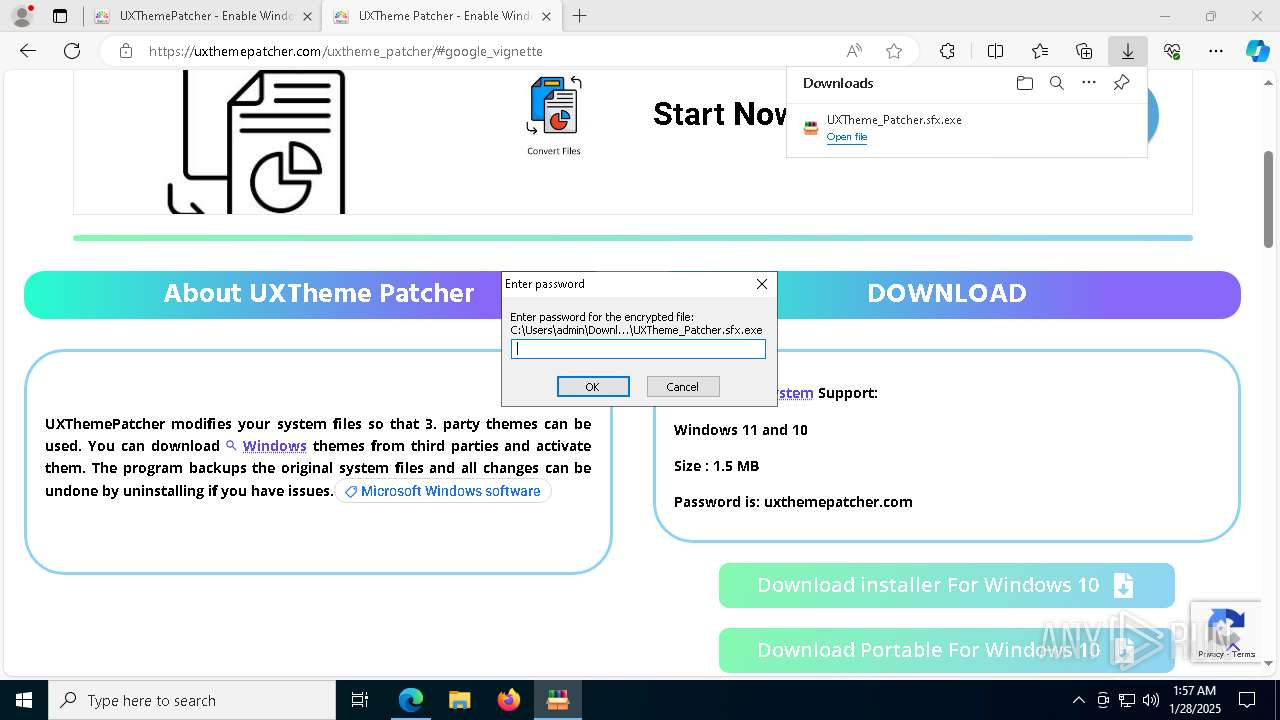
Task: Show hidden system tray icons
Action: click(1078, 700)
